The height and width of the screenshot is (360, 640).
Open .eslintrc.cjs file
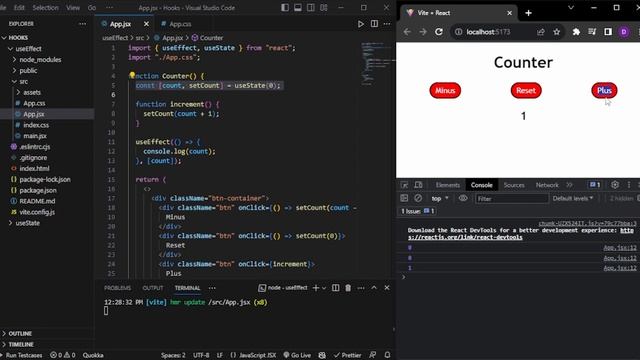click(35, 147)
